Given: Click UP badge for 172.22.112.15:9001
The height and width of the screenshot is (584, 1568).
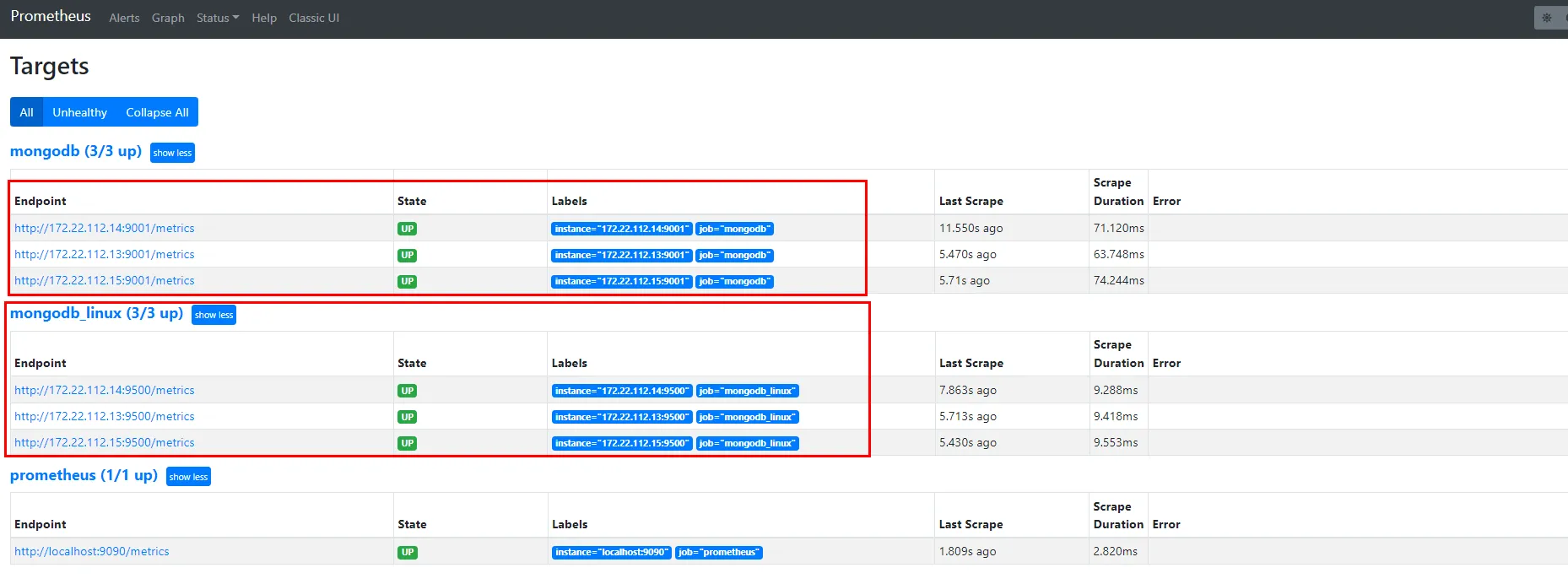Looking at the screenshot, I should (x=408, y=281).
